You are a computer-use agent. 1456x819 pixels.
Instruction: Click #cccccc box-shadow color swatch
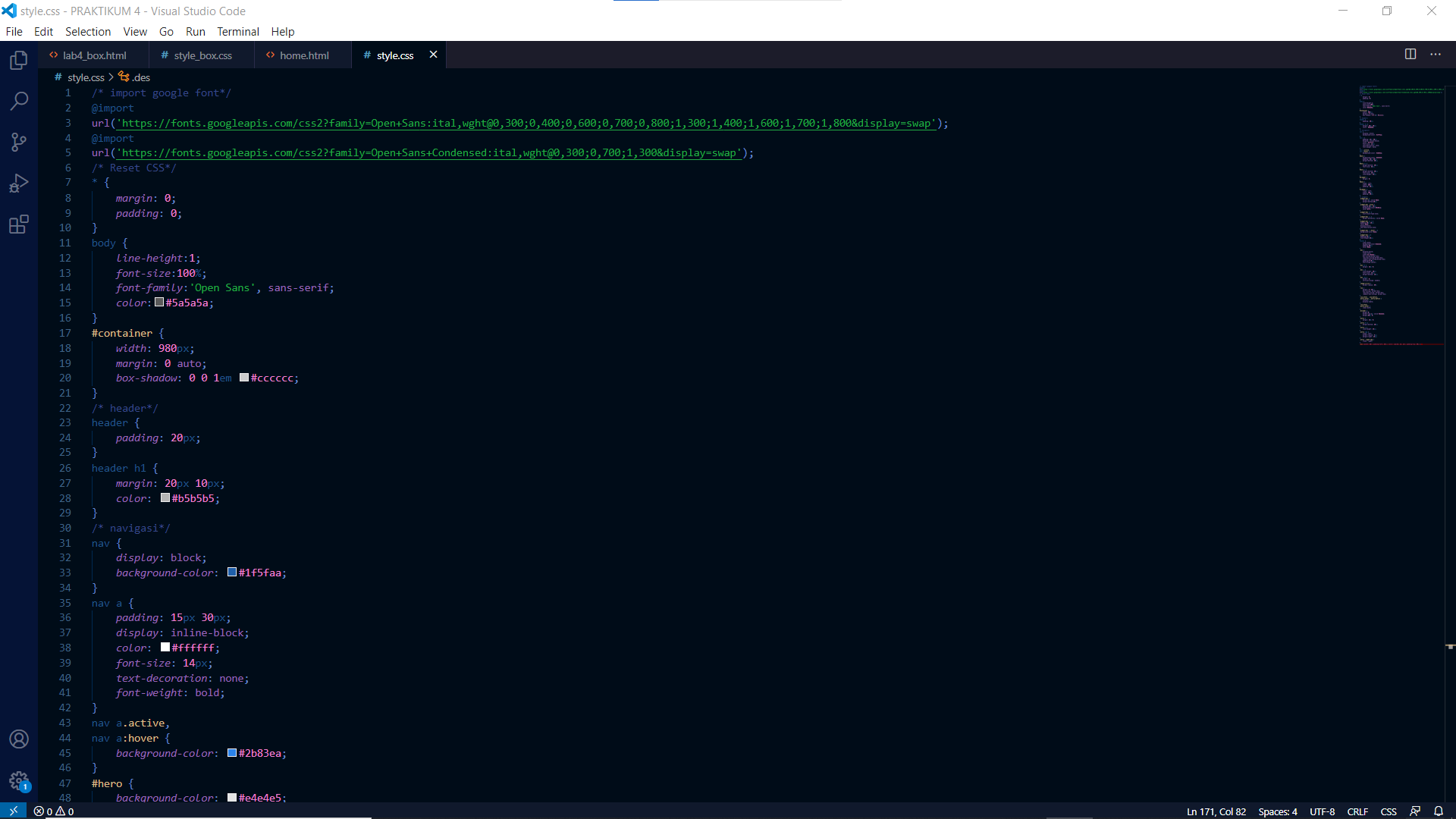[244, 378]
